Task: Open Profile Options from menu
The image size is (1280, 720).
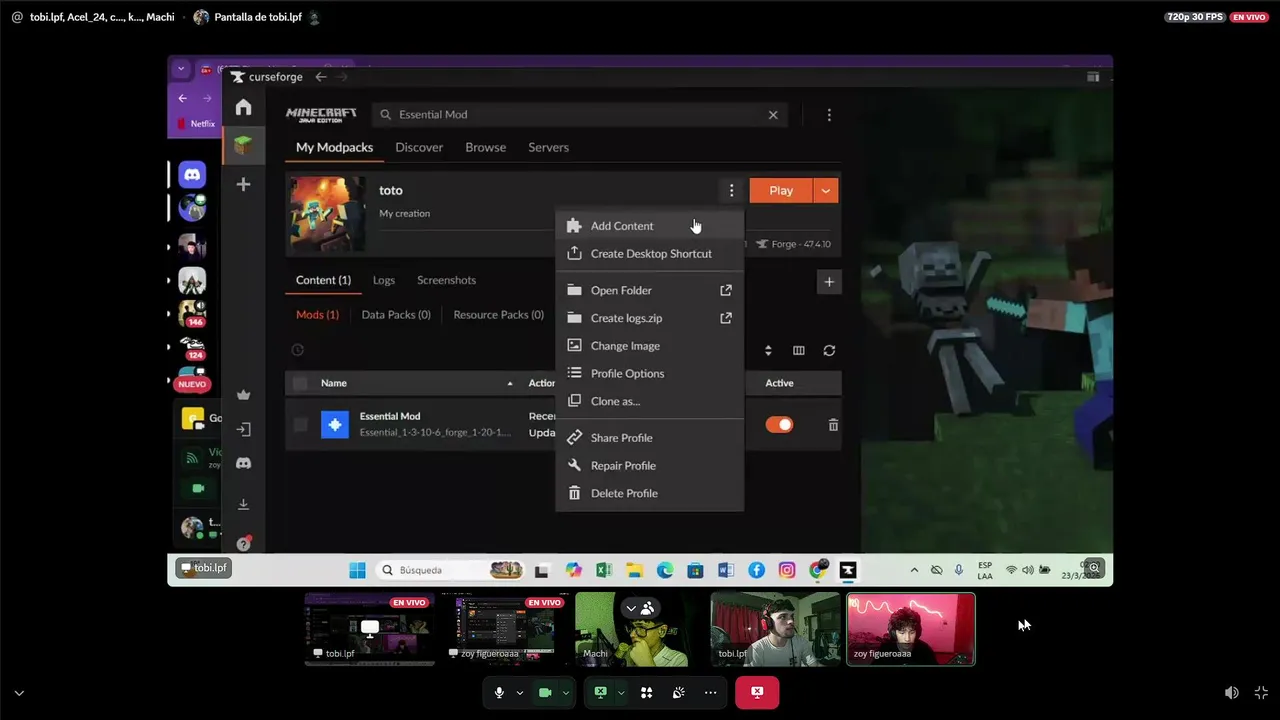Action: click(x=650, y=374)
